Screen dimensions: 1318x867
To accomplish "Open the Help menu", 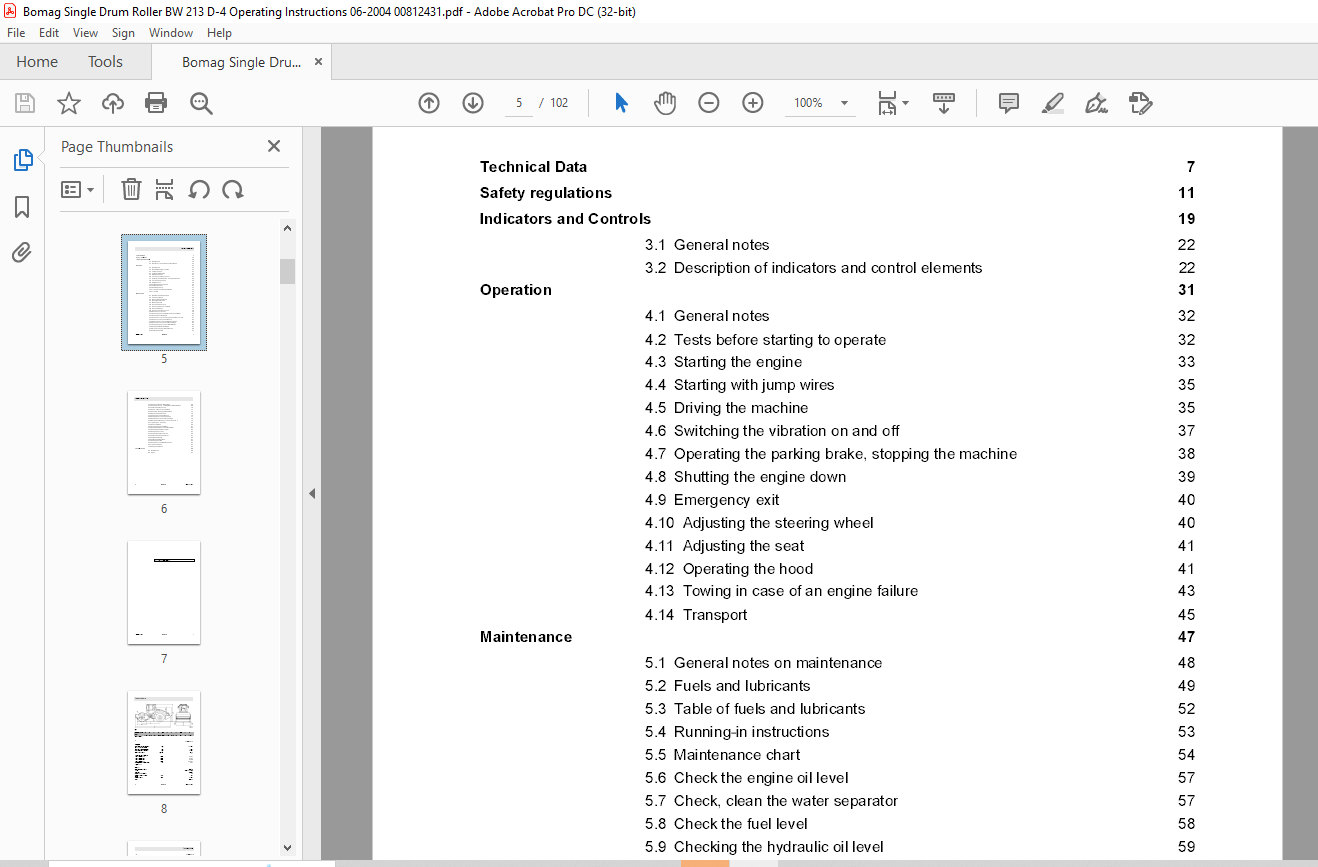I will [219, 33].
